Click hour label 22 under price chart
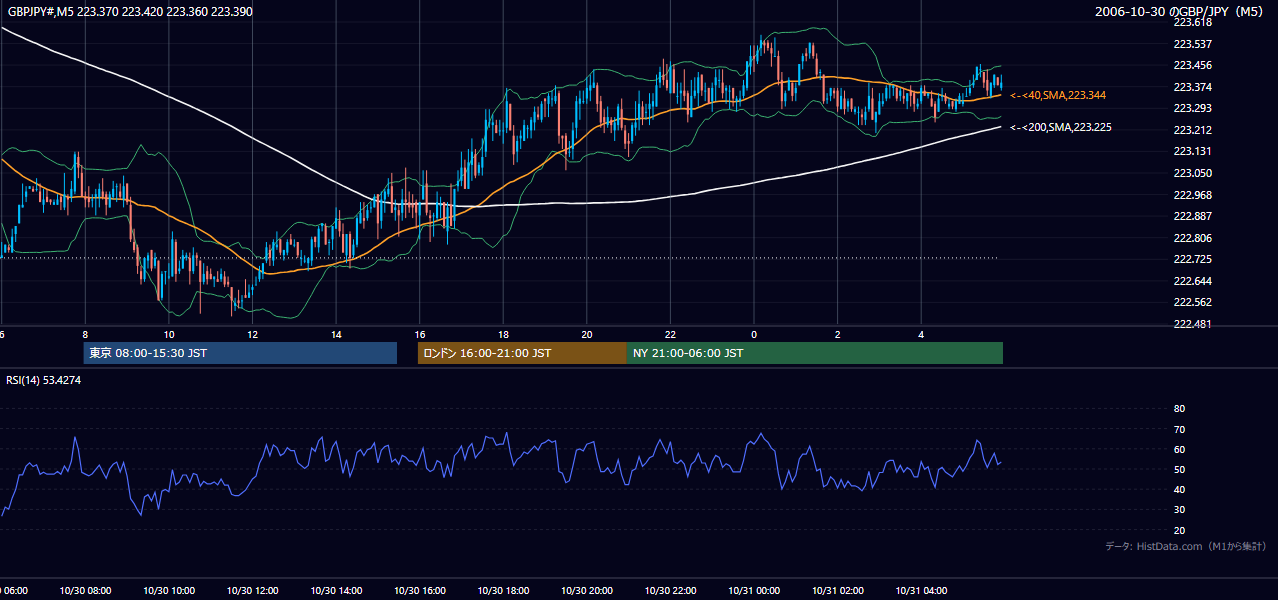The width and height of the screenshot is (1278, 600). [x=670, y=335]
